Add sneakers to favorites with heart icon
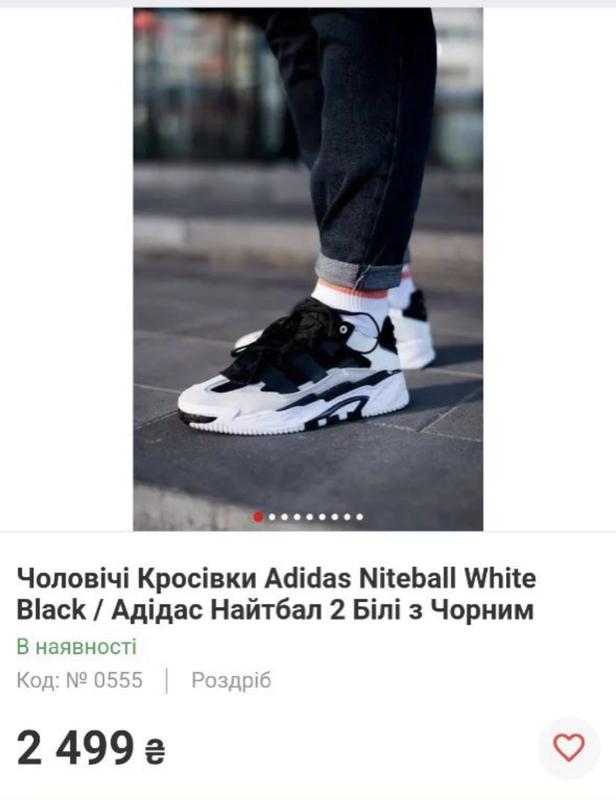This screenshot has height=800, width=616. coord(569,748)
